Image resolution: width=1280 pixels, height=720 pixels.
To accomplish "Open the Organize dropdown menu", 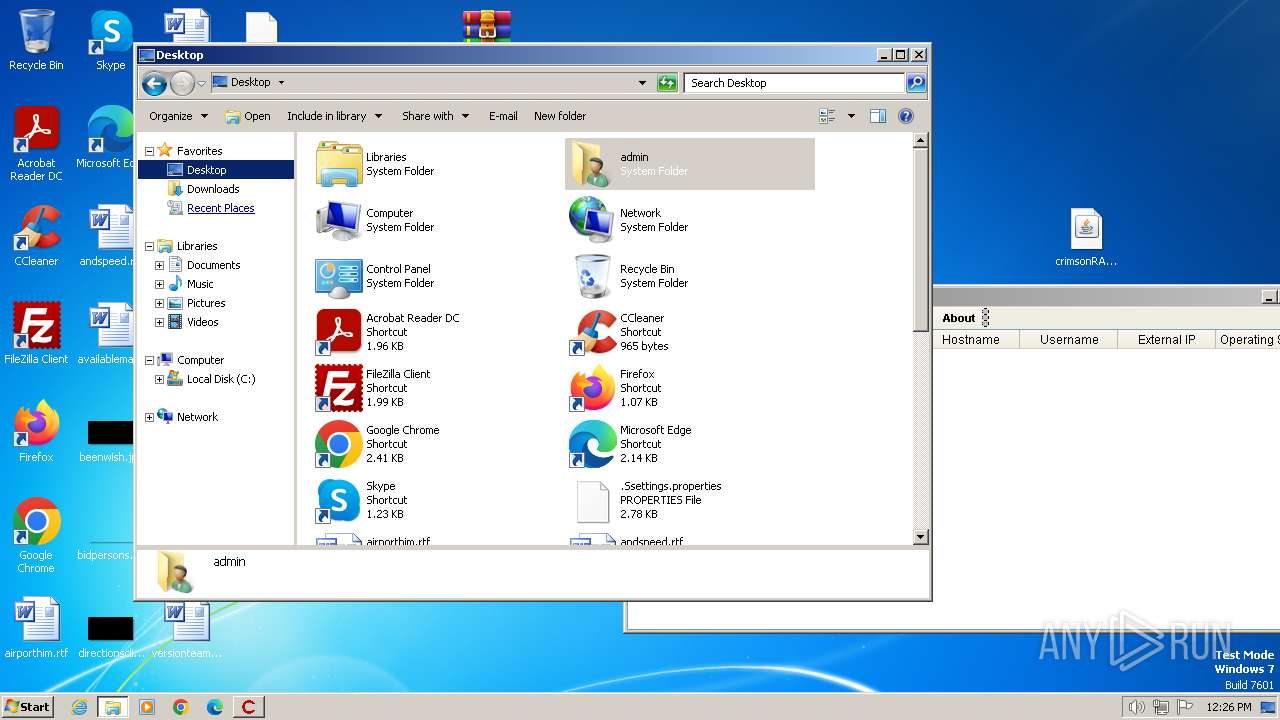I will (x=178, y=116).
